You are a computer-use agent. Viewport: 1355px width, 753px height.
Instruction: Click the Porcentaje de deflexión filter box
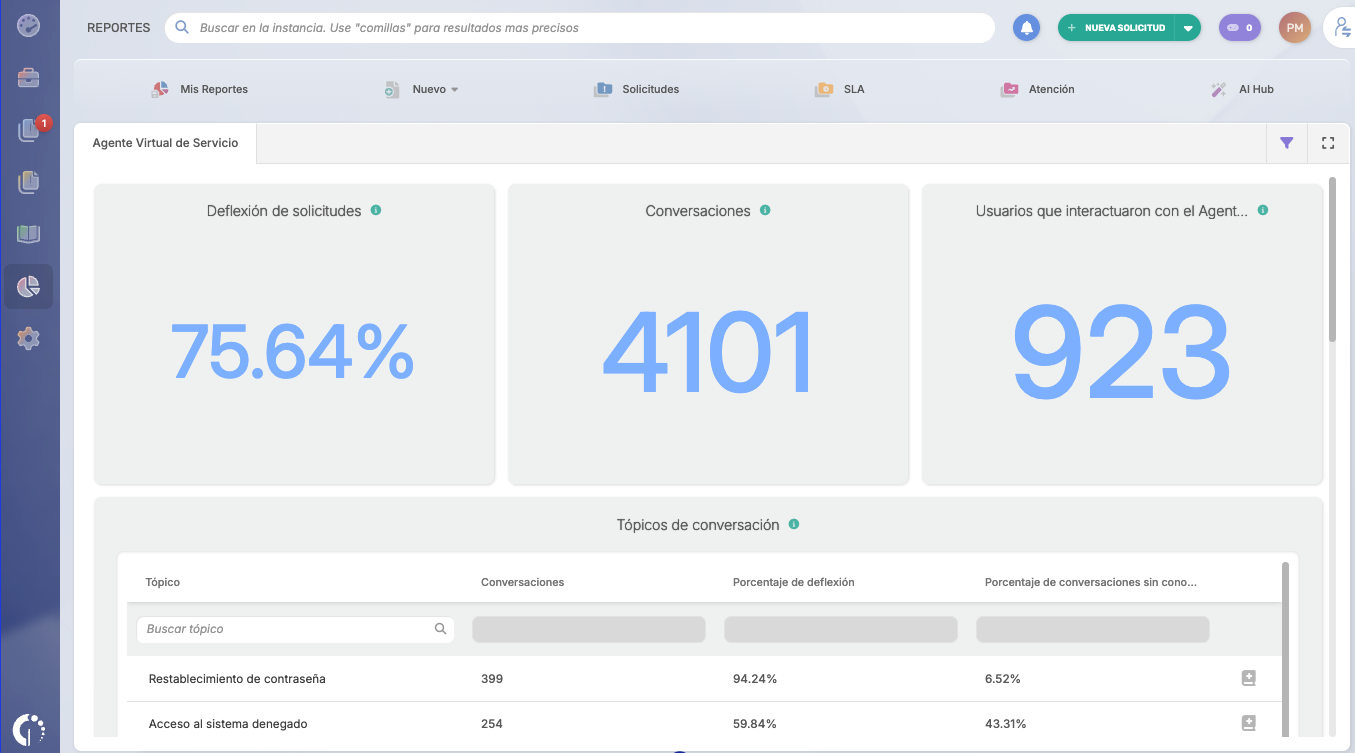point(841,629)
